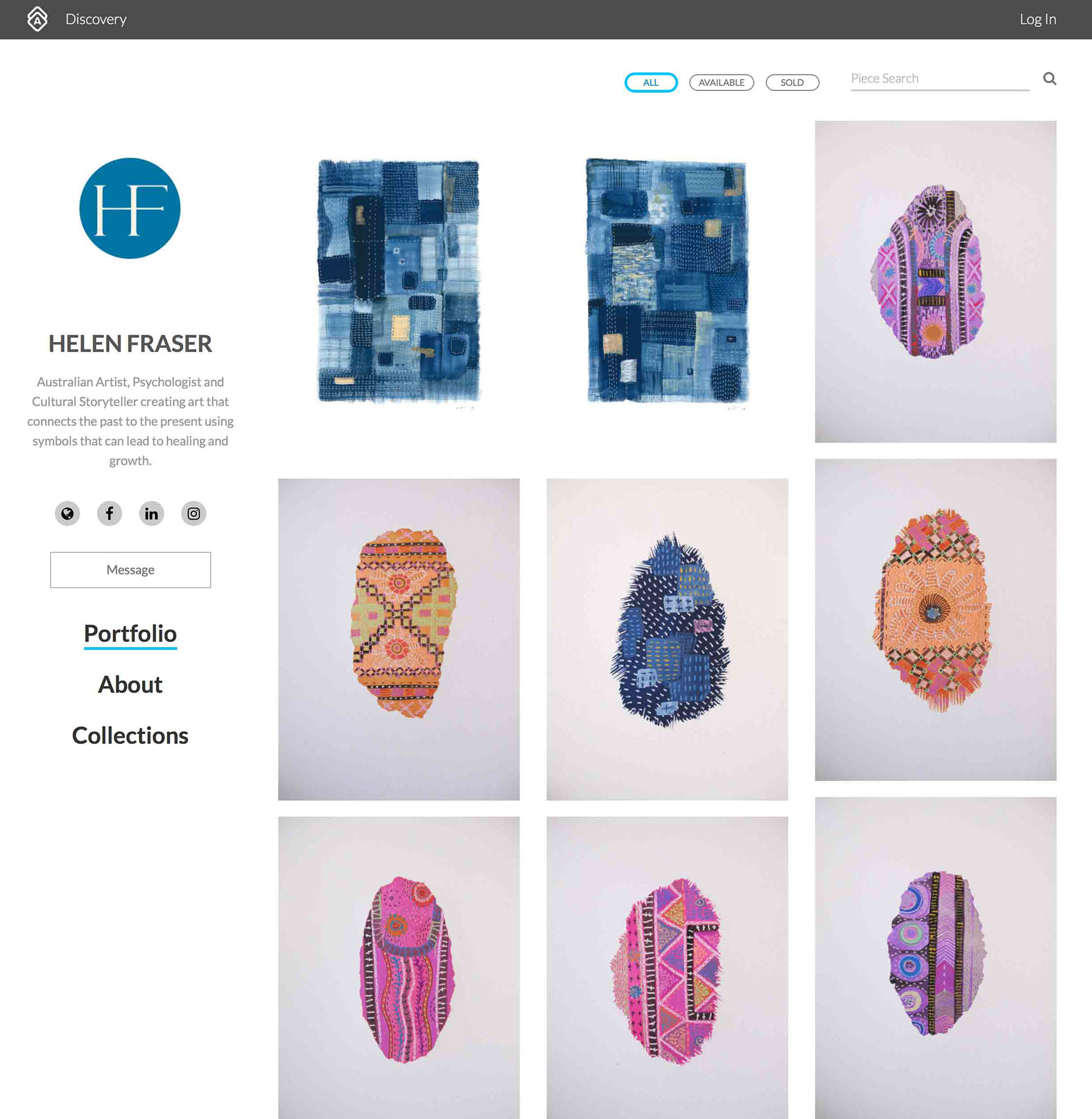
Task: Select the ALL filter pill
Action: click(651, 82)
